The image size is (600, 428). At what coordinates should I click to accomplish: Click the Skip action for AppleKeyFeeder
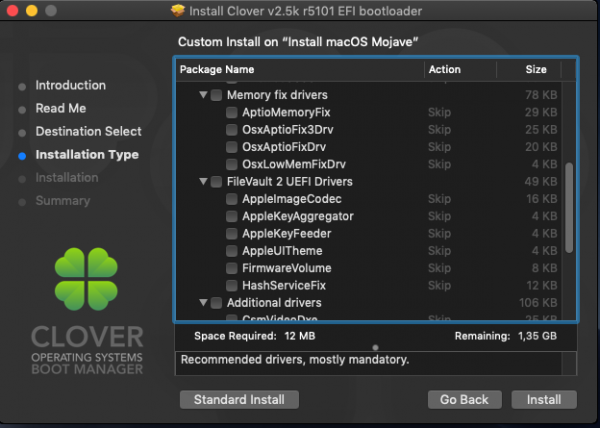click(x=439, y=234)
